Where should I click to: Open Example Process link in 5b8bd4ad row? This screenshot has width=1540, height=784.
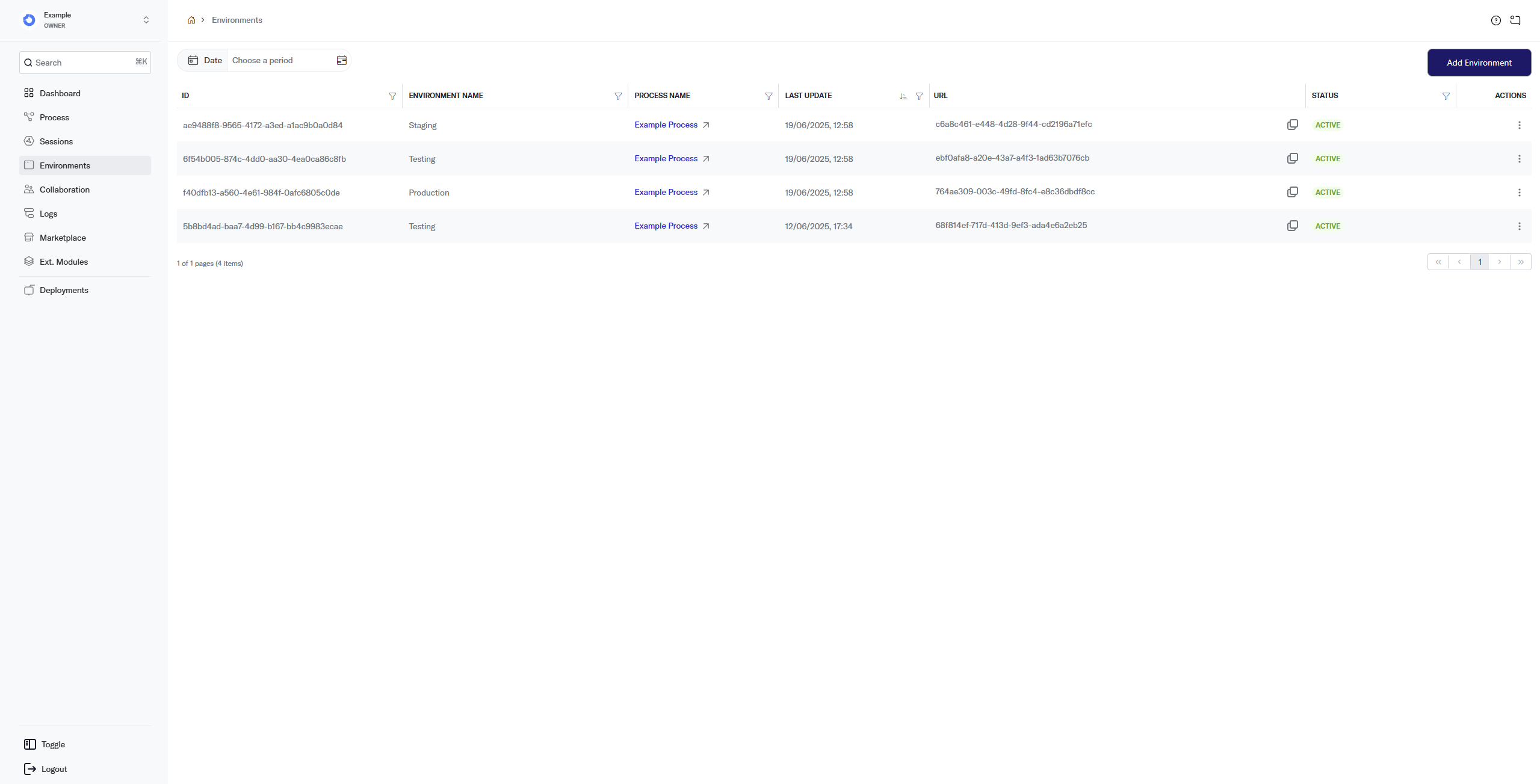[x=672, y=226]
